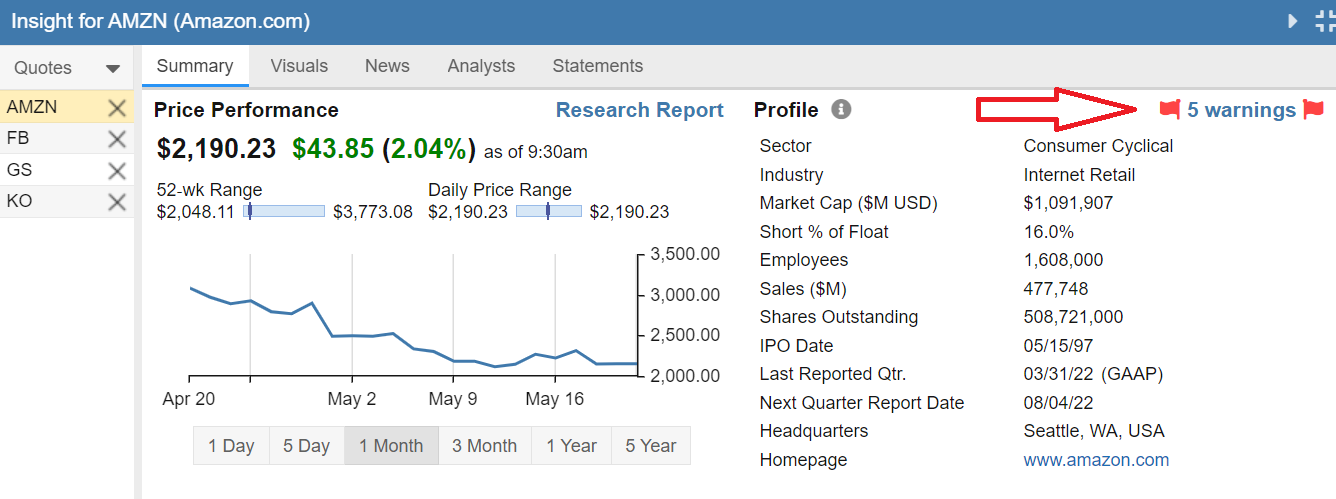The image size is (1336, 499).
Task: Remove AMZN from the quotes list
Action: (x=117, y=108)
